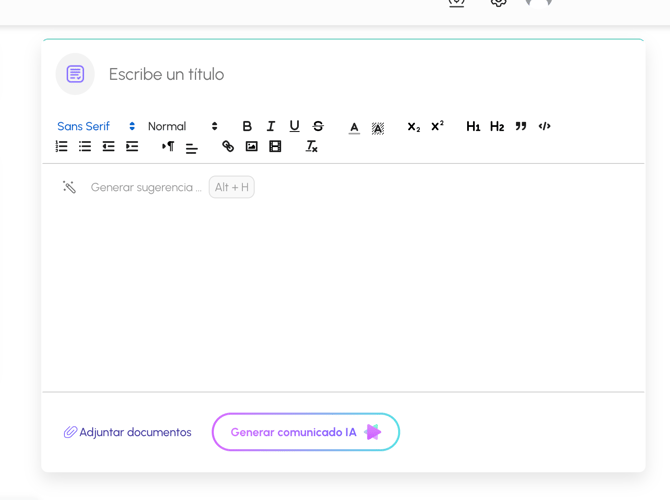Screen dimensions: 670x500
Task: Open the text color picker
Action: (x=354, y=127)
